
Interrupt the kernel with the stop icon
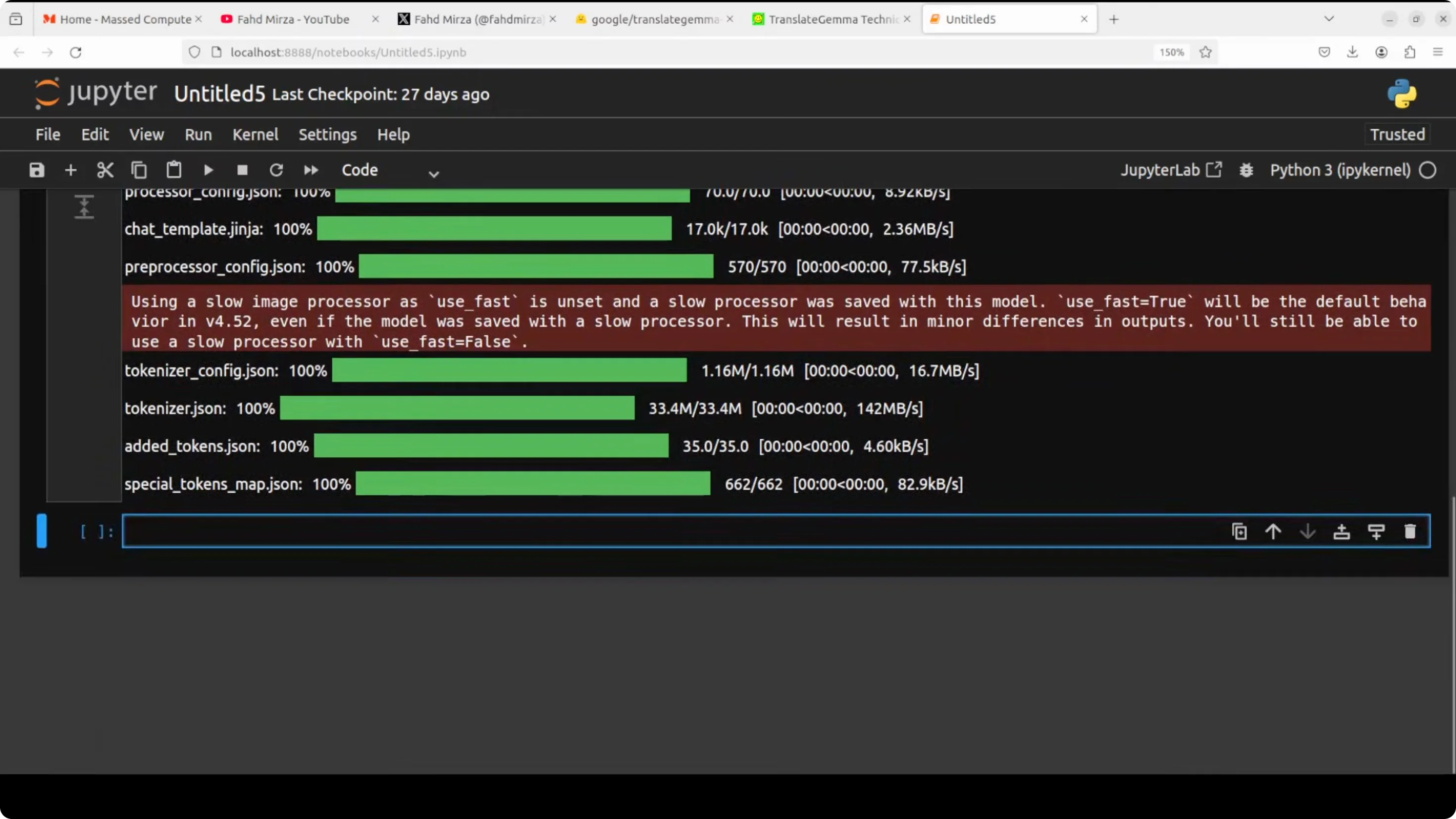[x=243, y=170]
